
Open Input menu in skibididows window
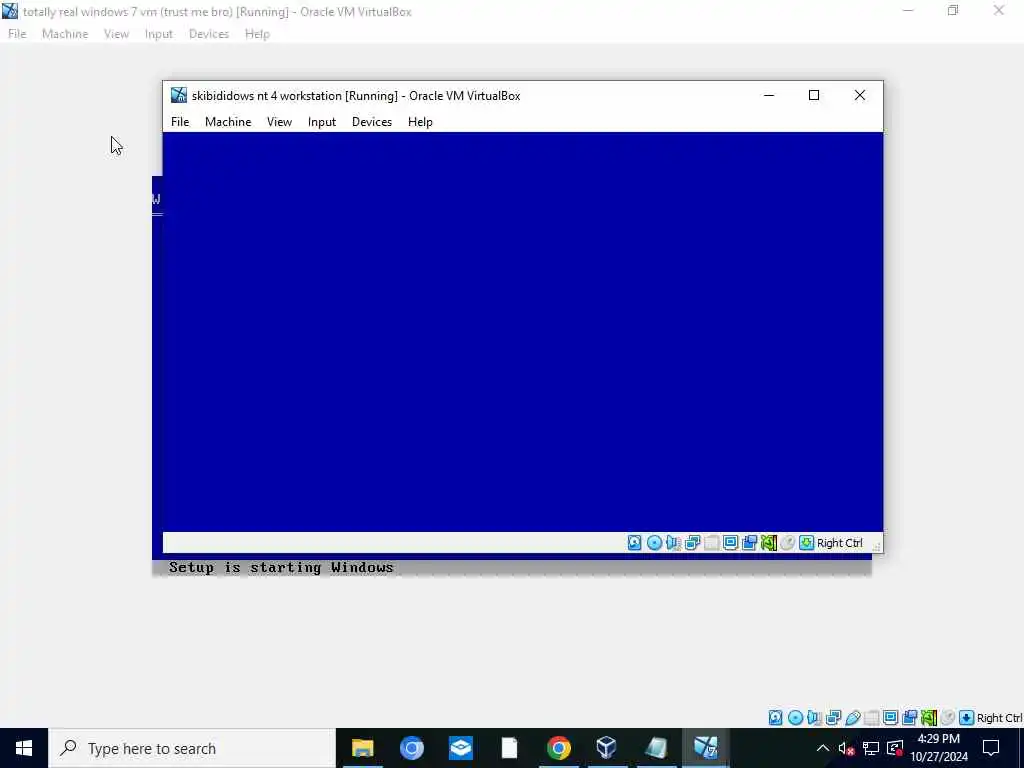click(x=322, y=122)
